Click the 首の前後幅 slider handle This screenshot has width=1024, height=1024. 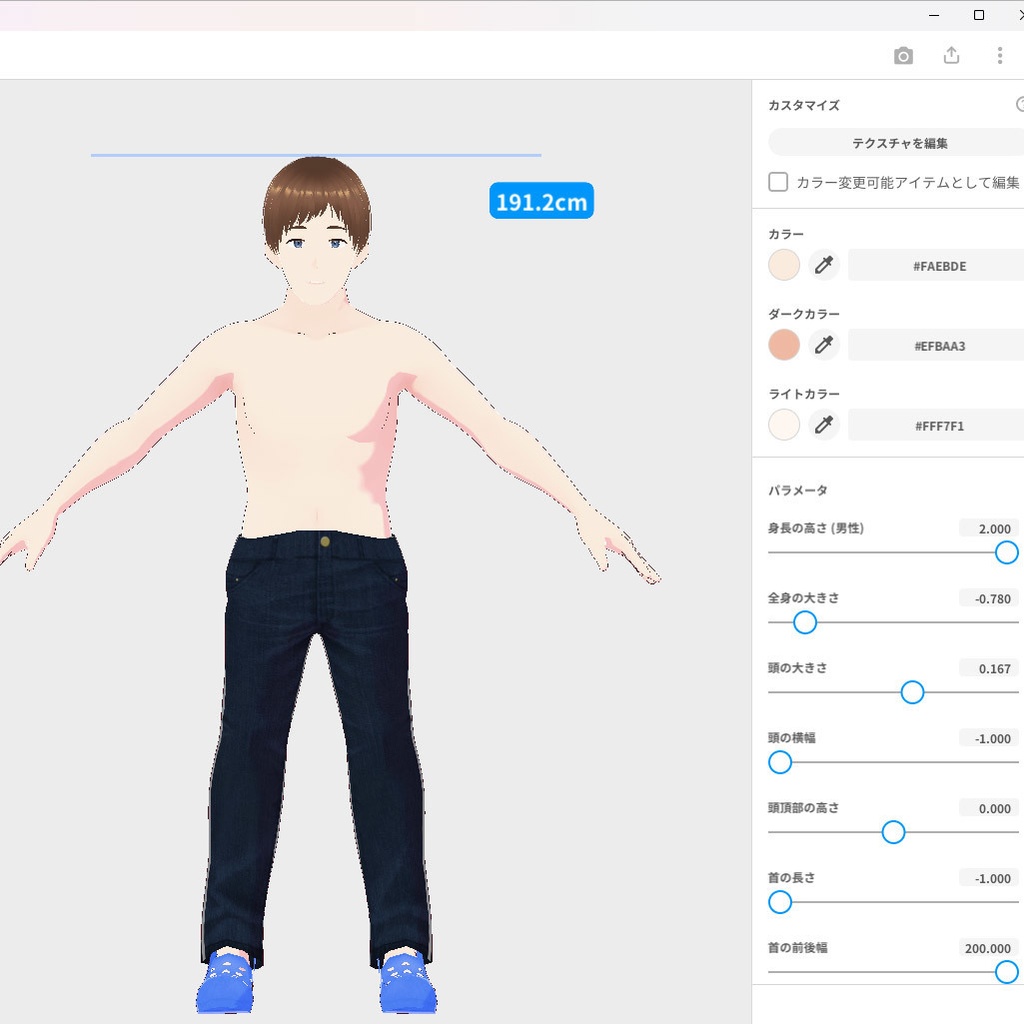1006,972
